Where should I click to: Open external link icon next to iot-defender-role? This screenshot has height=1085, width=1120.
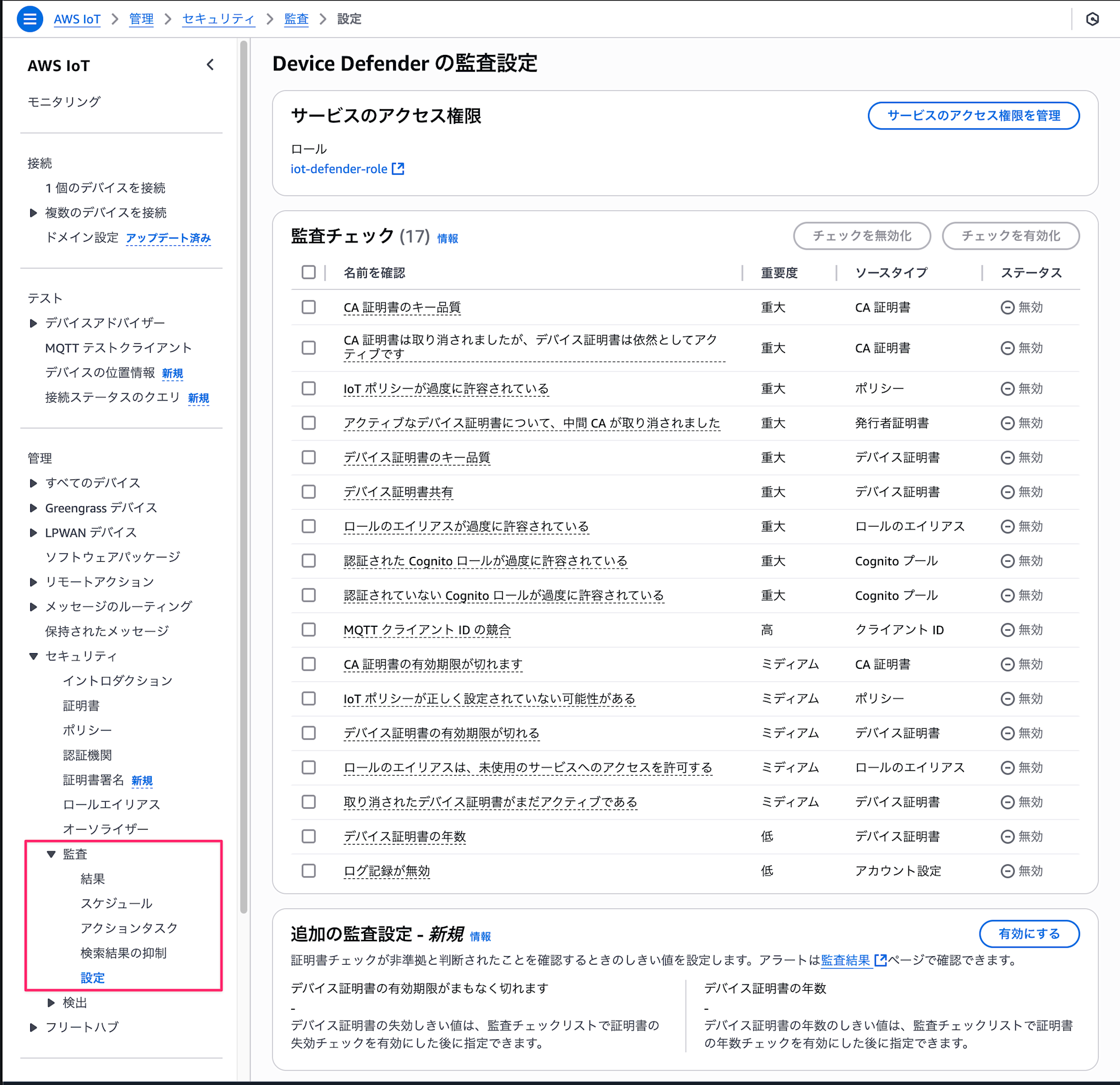pos(398,169)
